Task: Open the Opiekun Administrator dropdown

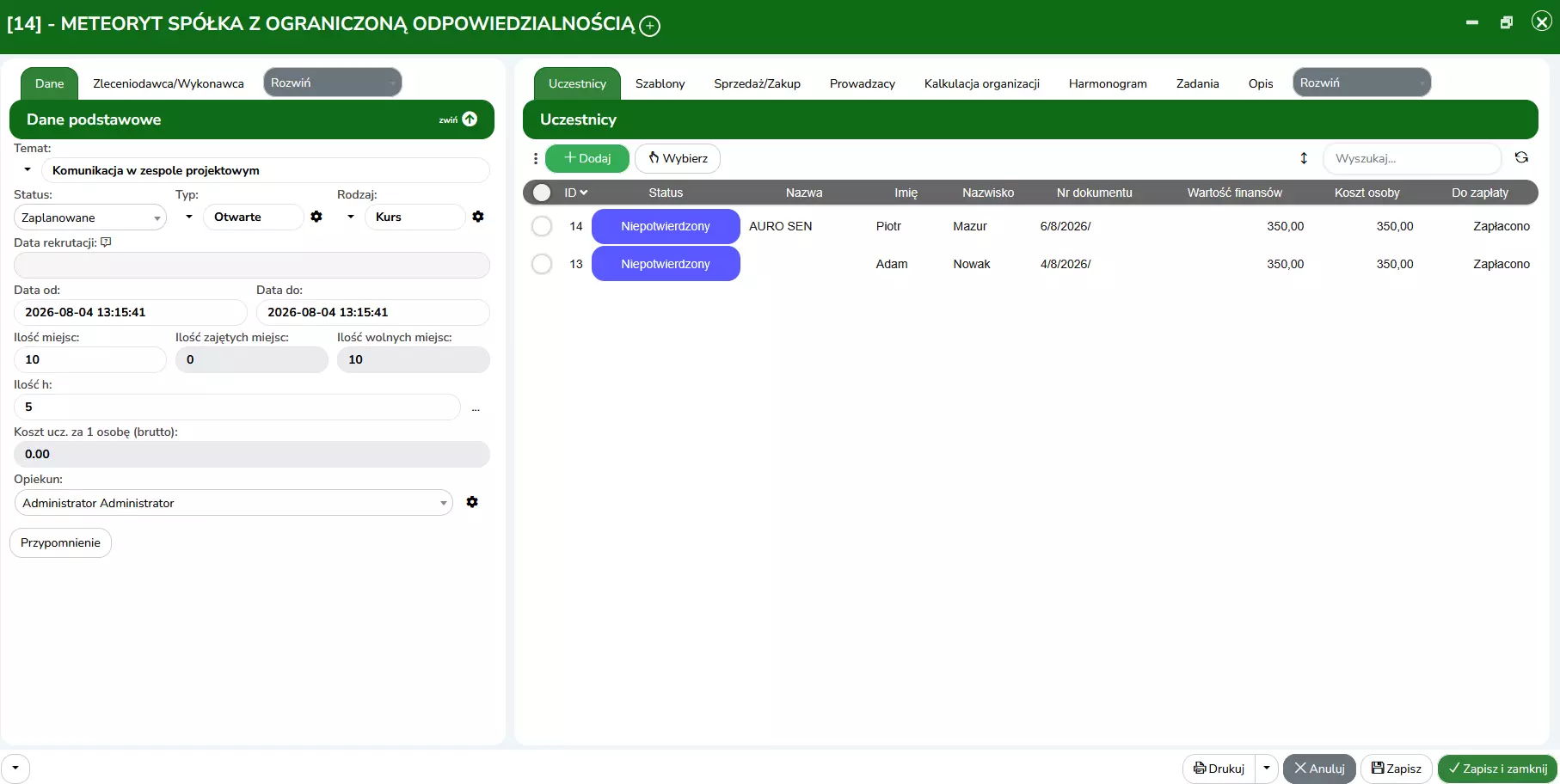Action: 234,503
